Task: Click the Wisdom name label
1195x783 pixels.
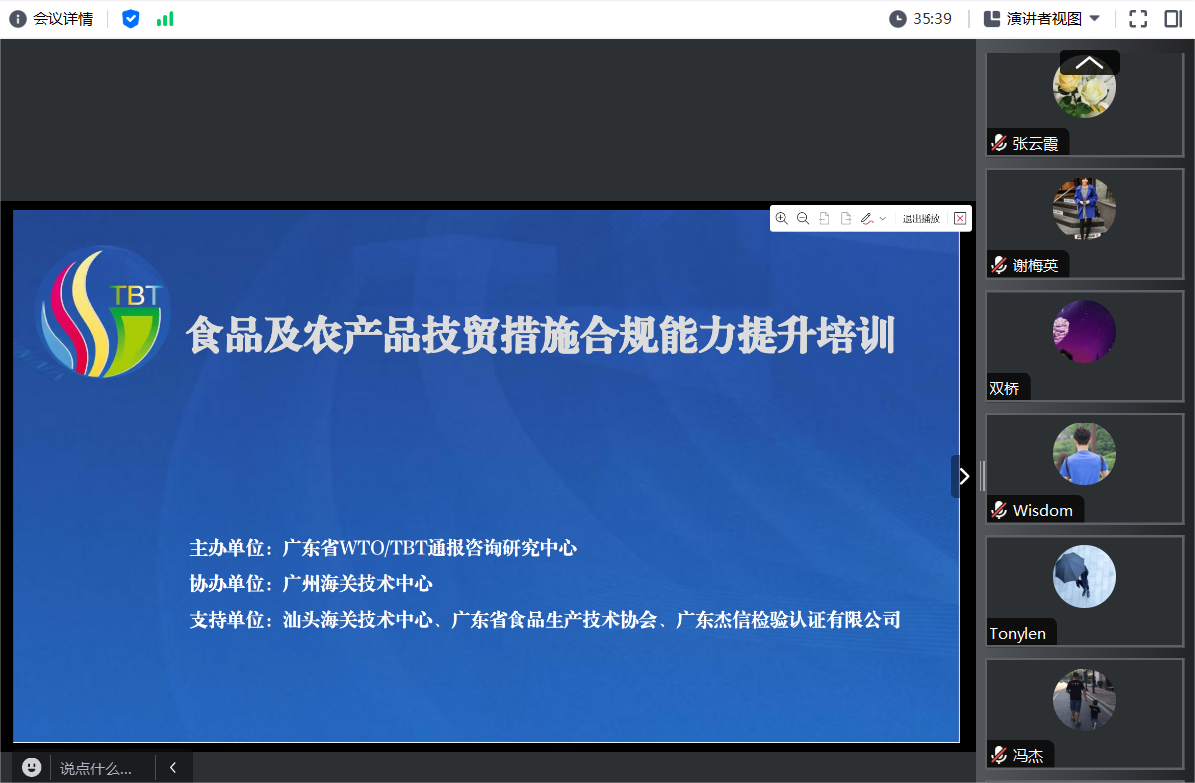Action: (1043, 511)
